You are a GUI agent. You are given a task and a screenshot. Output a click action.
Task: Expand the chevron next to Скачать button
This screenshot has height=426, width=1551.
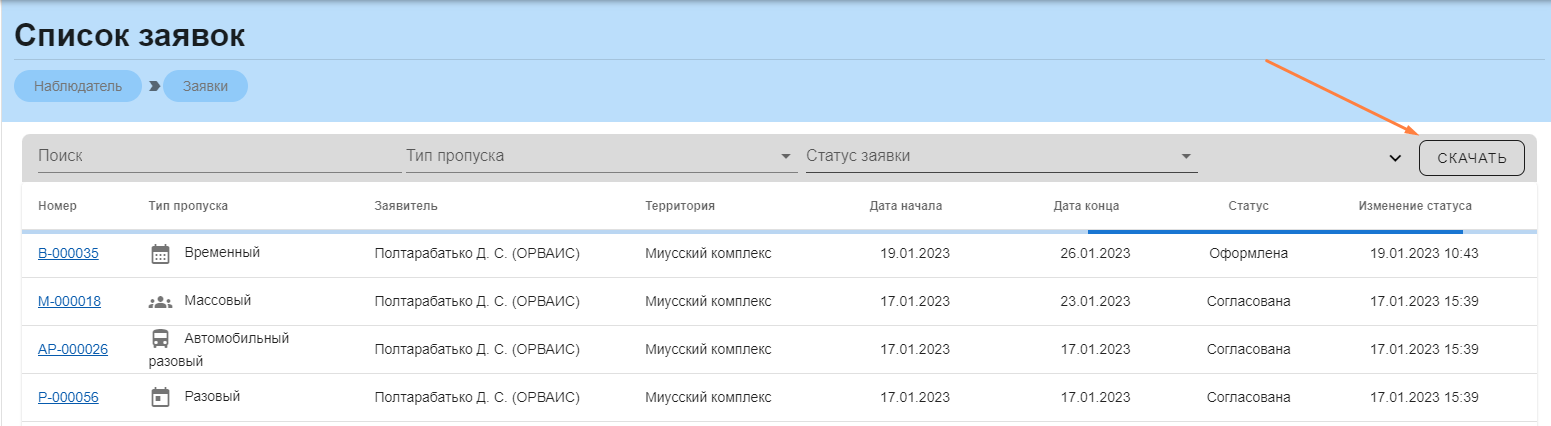(1395, 158)
